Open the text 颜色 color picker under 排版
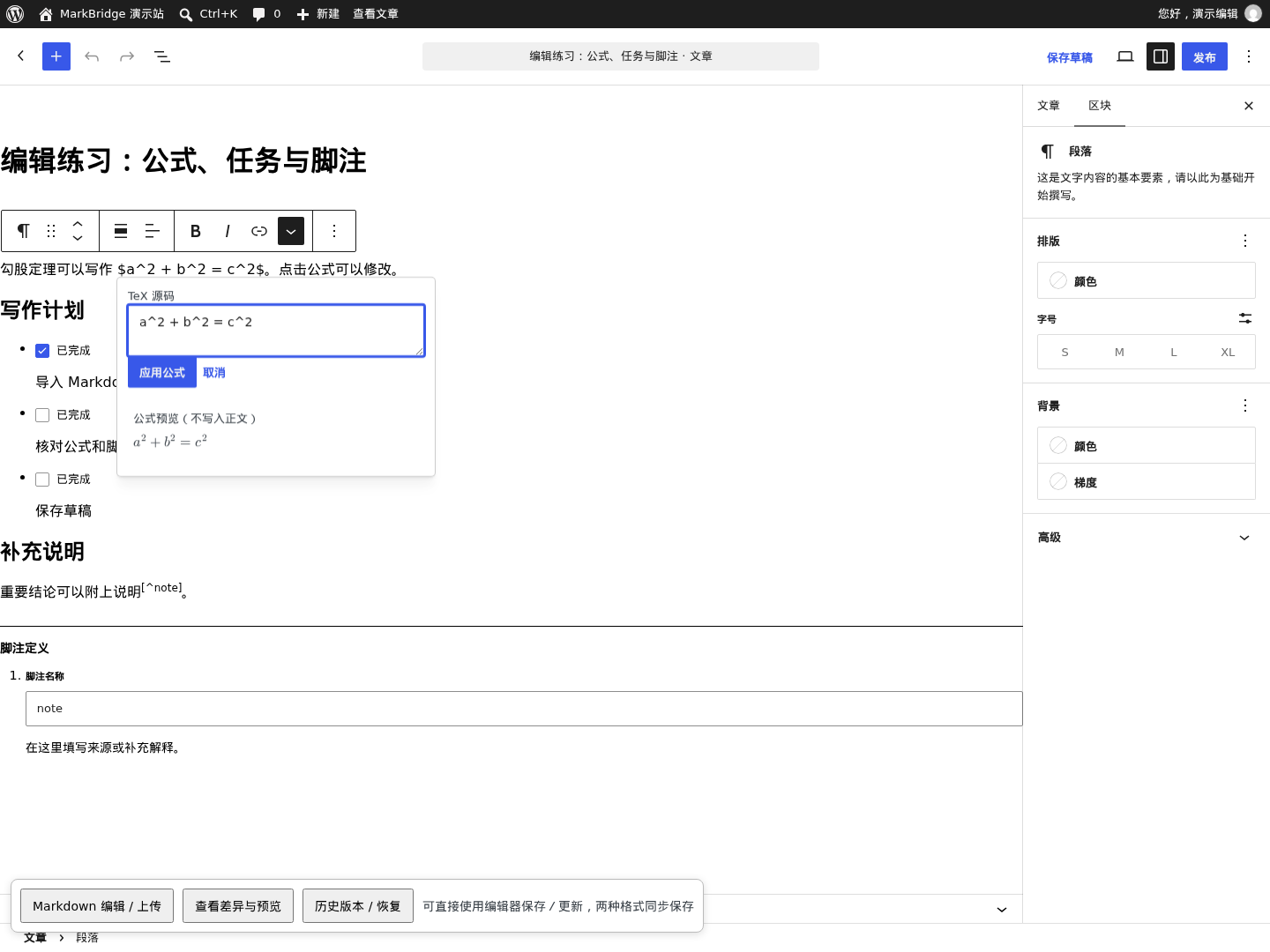This screenshot has width=1270, height=952. pos(1147,281)
